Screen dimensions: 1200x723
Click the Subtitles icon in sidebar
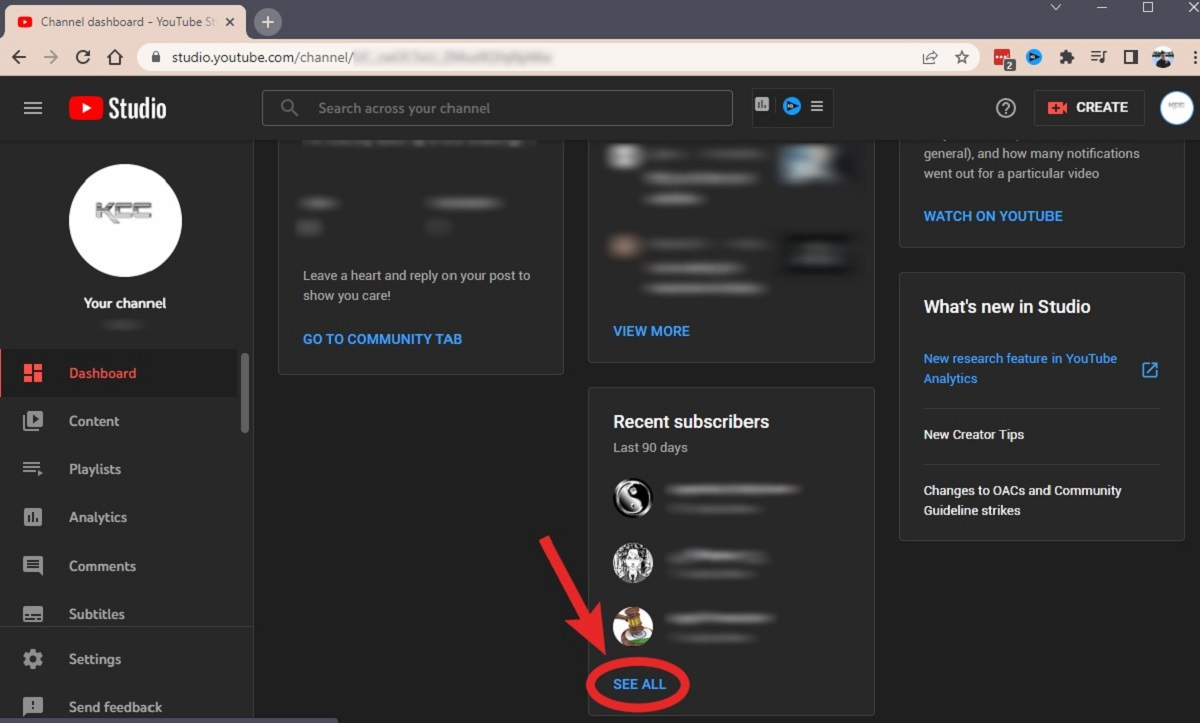click(33, 614)
